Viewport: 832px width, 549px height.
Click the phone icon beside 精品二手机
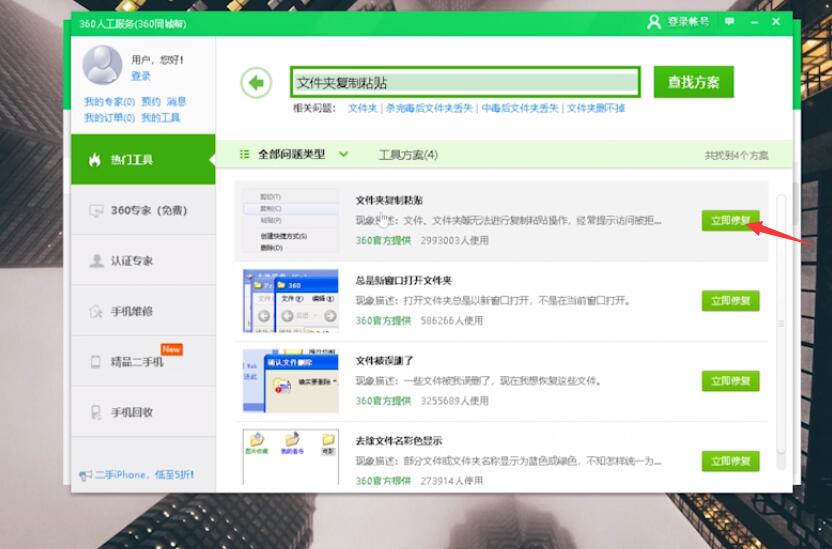(x=96, y=362)
